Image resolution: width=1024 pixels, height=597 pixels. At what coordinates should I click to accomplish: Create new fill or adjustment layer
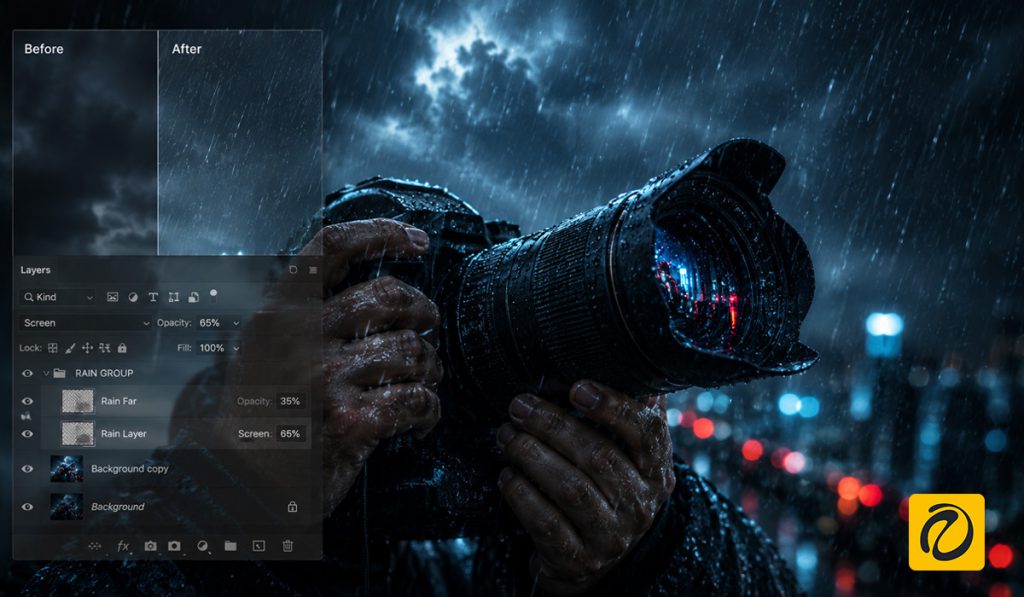coord(202,545)
